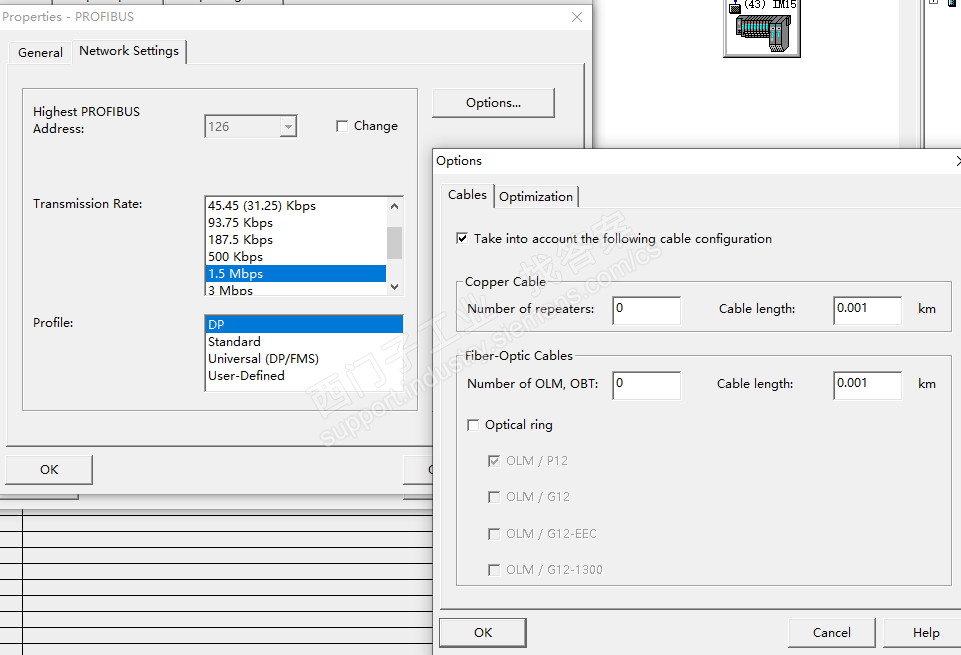Viewport: 961px width, 655px height.
Task: Select 93.75 Kbps transmission rate
Action: [296, 223]
